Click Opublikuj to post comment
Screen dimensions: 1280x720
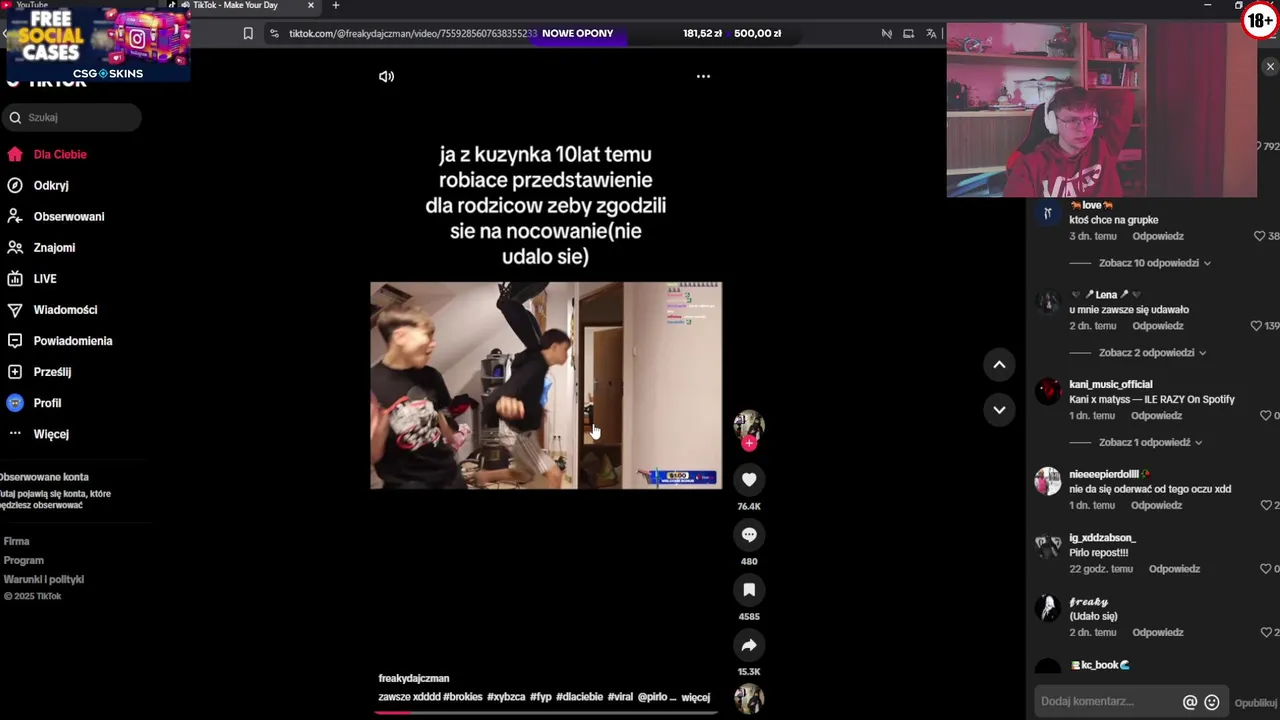point(1256,703)
